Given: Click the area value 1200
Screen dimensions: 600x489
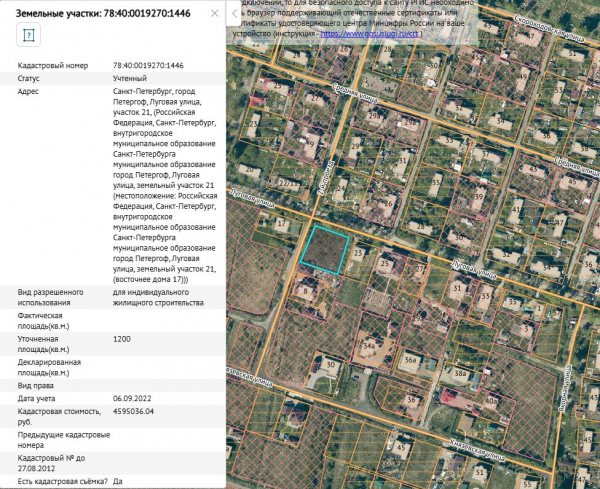Looking at the screenshot, I should (x=122, y=340).
